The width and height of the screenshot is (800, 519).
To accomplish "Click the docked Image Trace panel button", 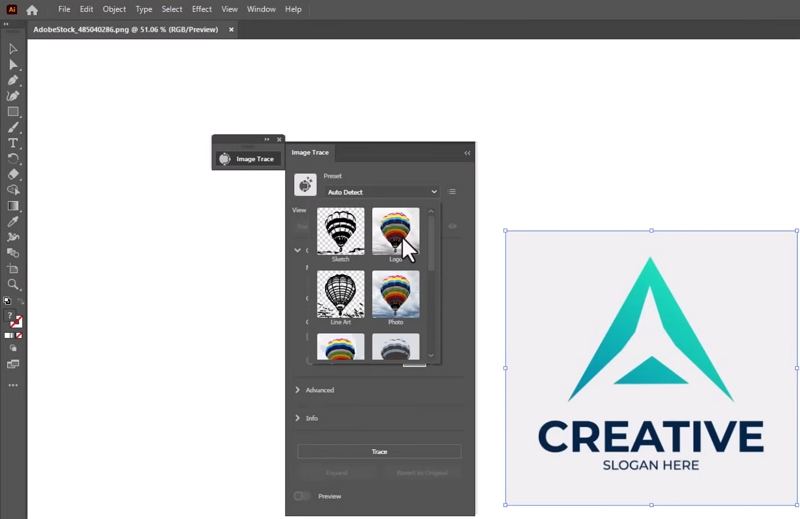I will click(x=247, y=159).
